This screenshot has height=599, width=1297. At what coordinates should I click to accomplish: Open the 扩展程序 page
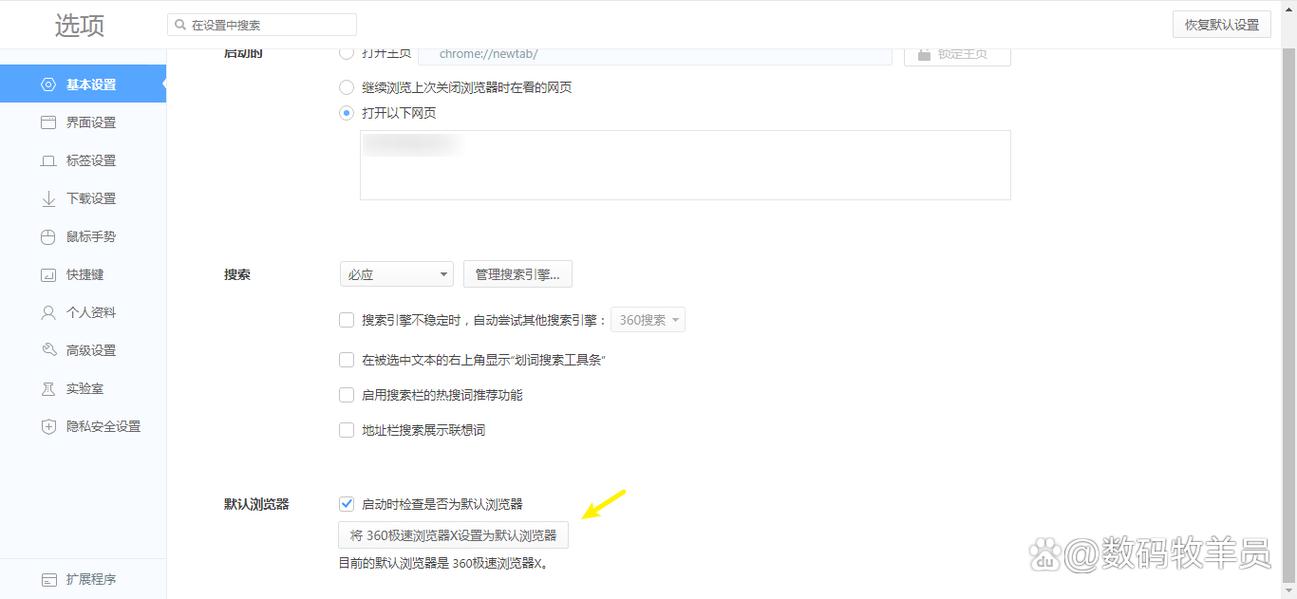(88, 578)
